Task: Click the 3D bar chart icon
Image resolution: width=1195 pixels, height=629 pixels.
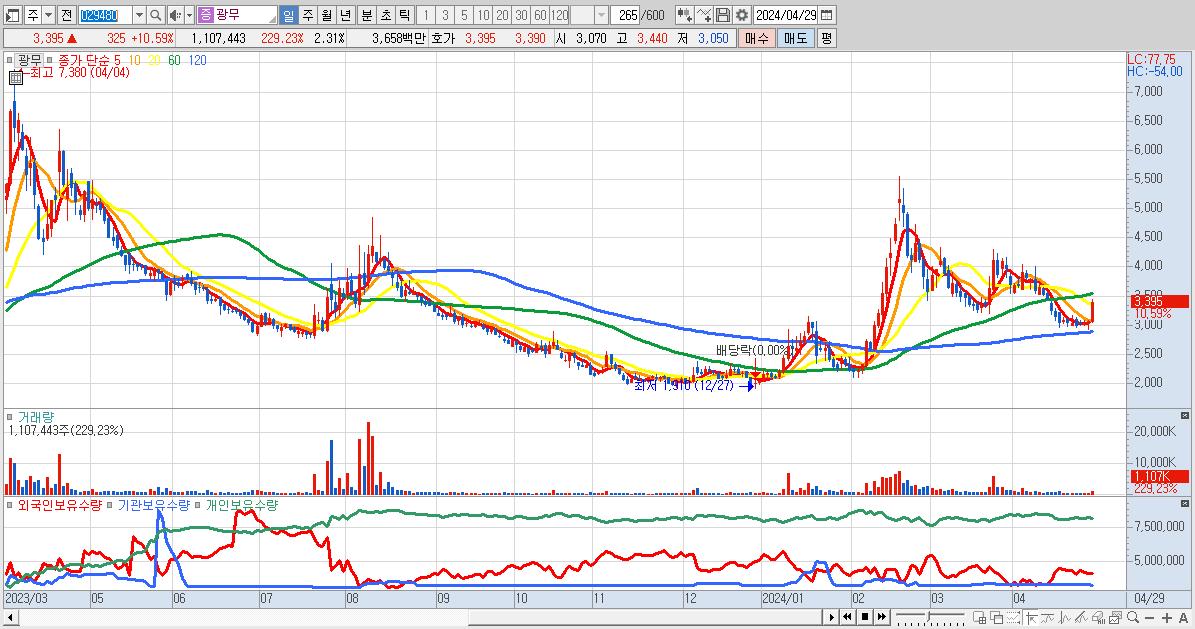Action: click(1098, 618)
